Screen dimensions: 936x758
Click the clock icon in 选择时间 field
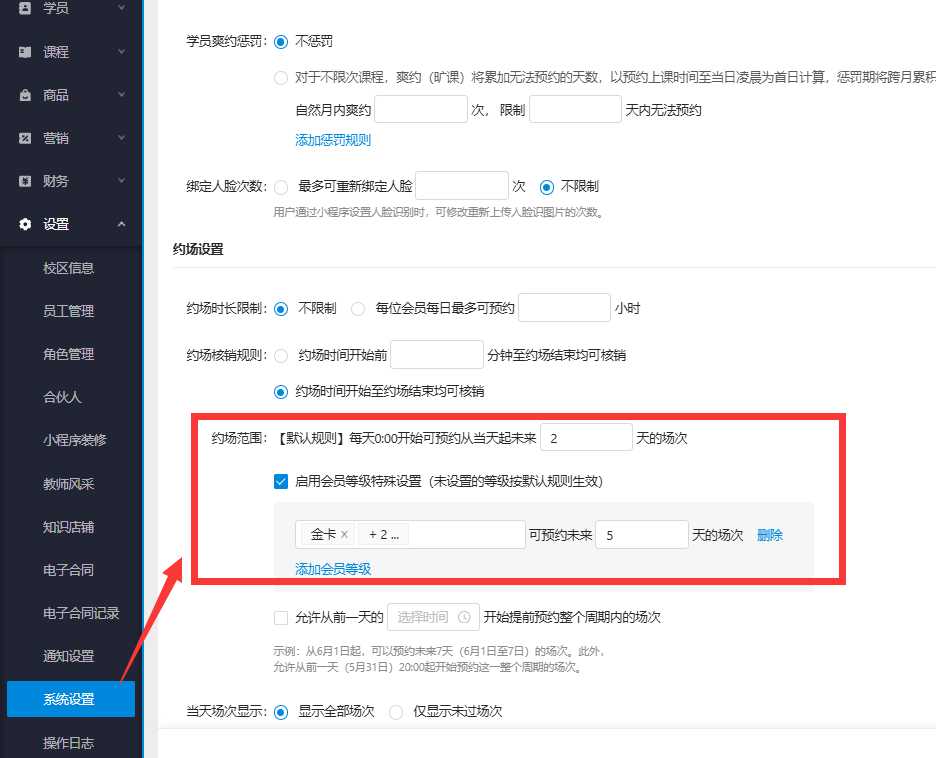point(462,617)
